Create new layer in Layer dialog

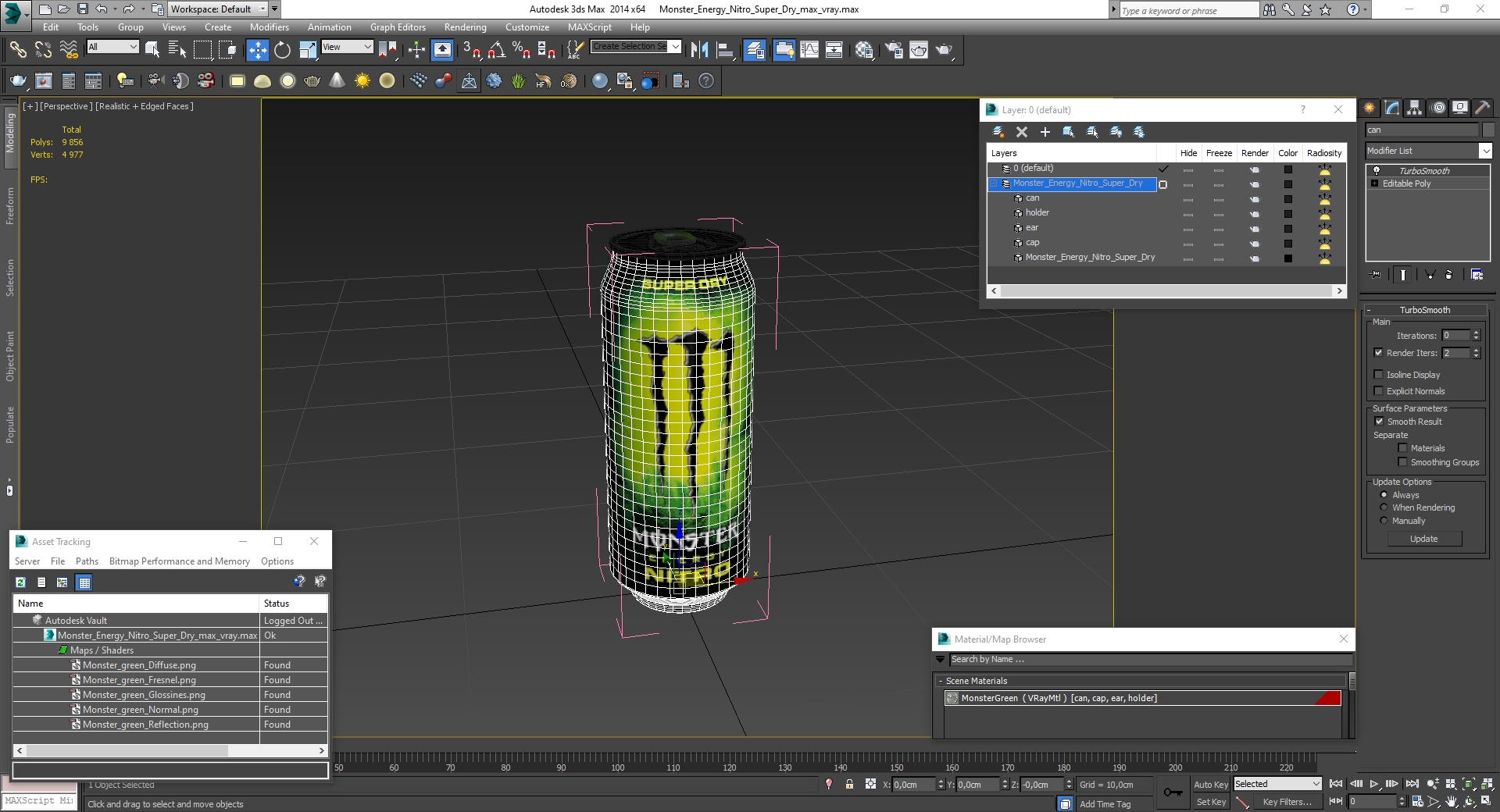pos(998,132)
